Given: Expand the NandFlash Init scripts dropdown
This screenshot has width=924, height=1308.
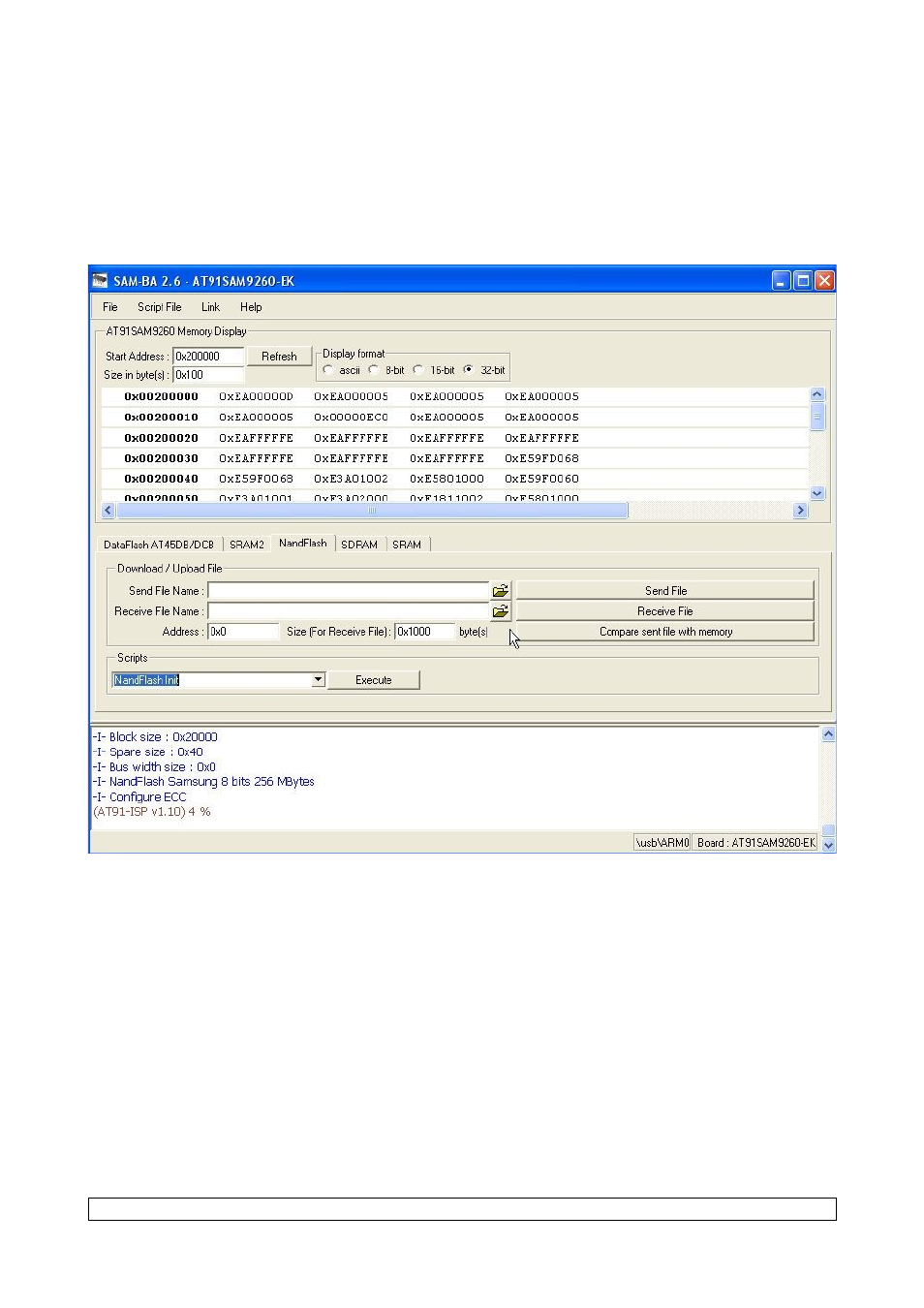Looking at the screenshot, I should 318,680.
